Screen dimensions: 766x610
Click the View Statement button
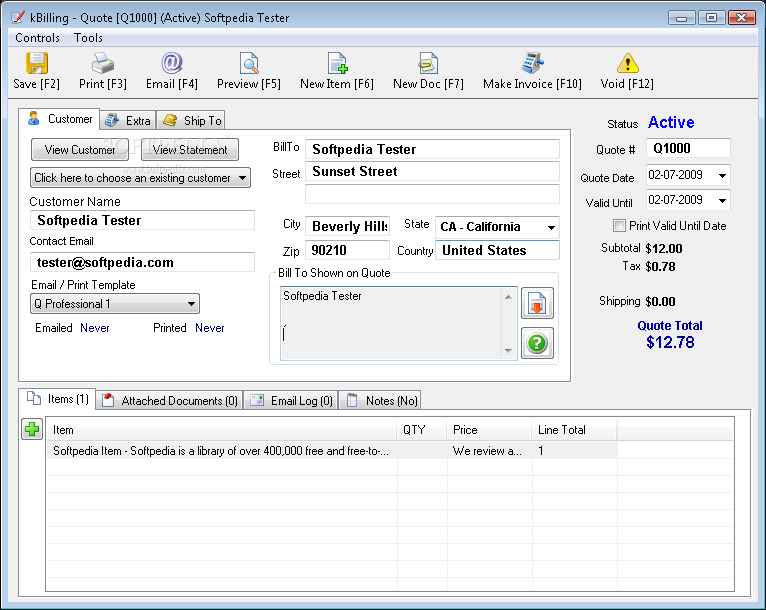190,149
